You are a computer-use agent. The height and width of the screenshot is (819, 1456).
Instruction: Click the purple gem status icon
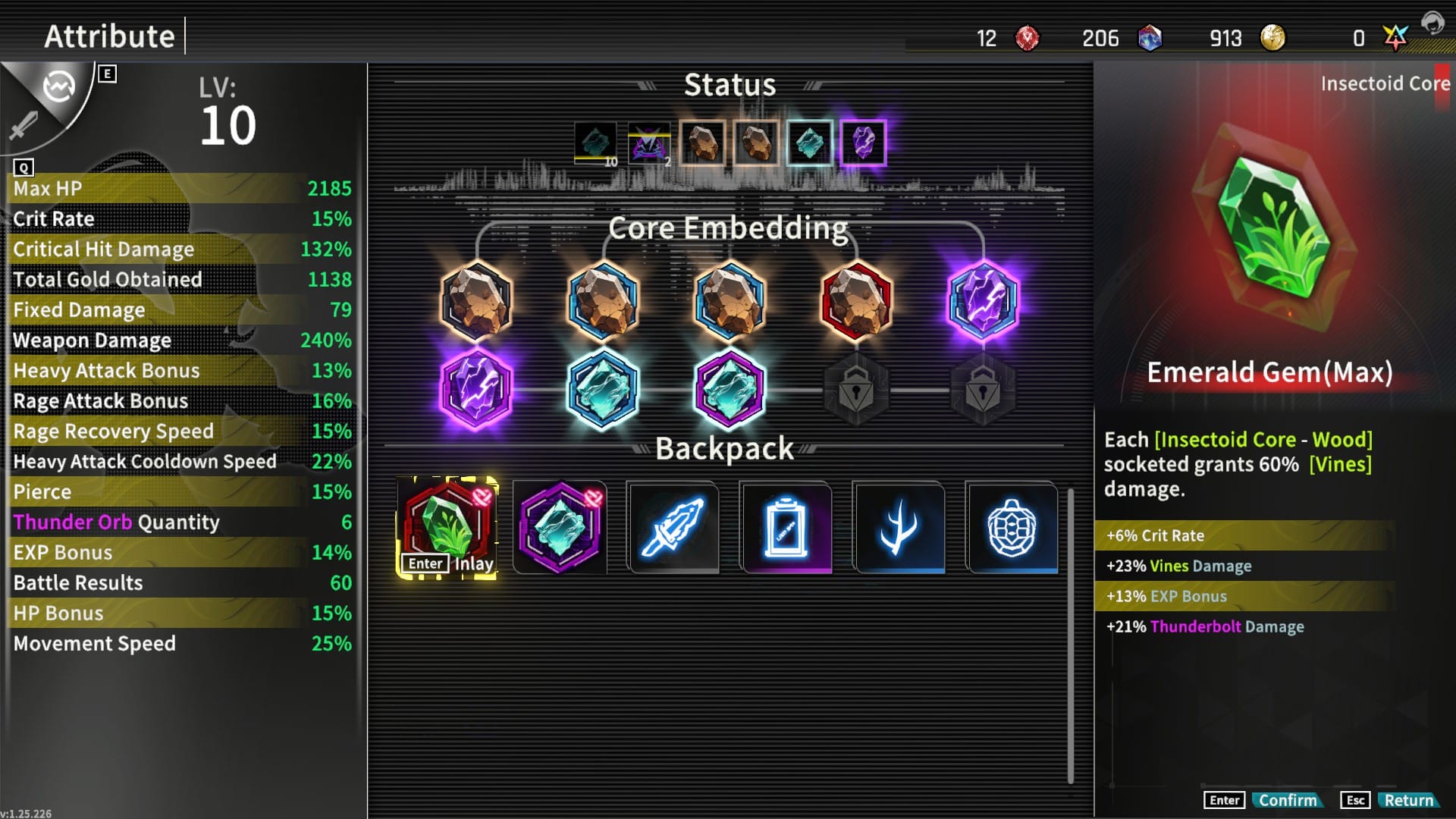click(863, 143)
